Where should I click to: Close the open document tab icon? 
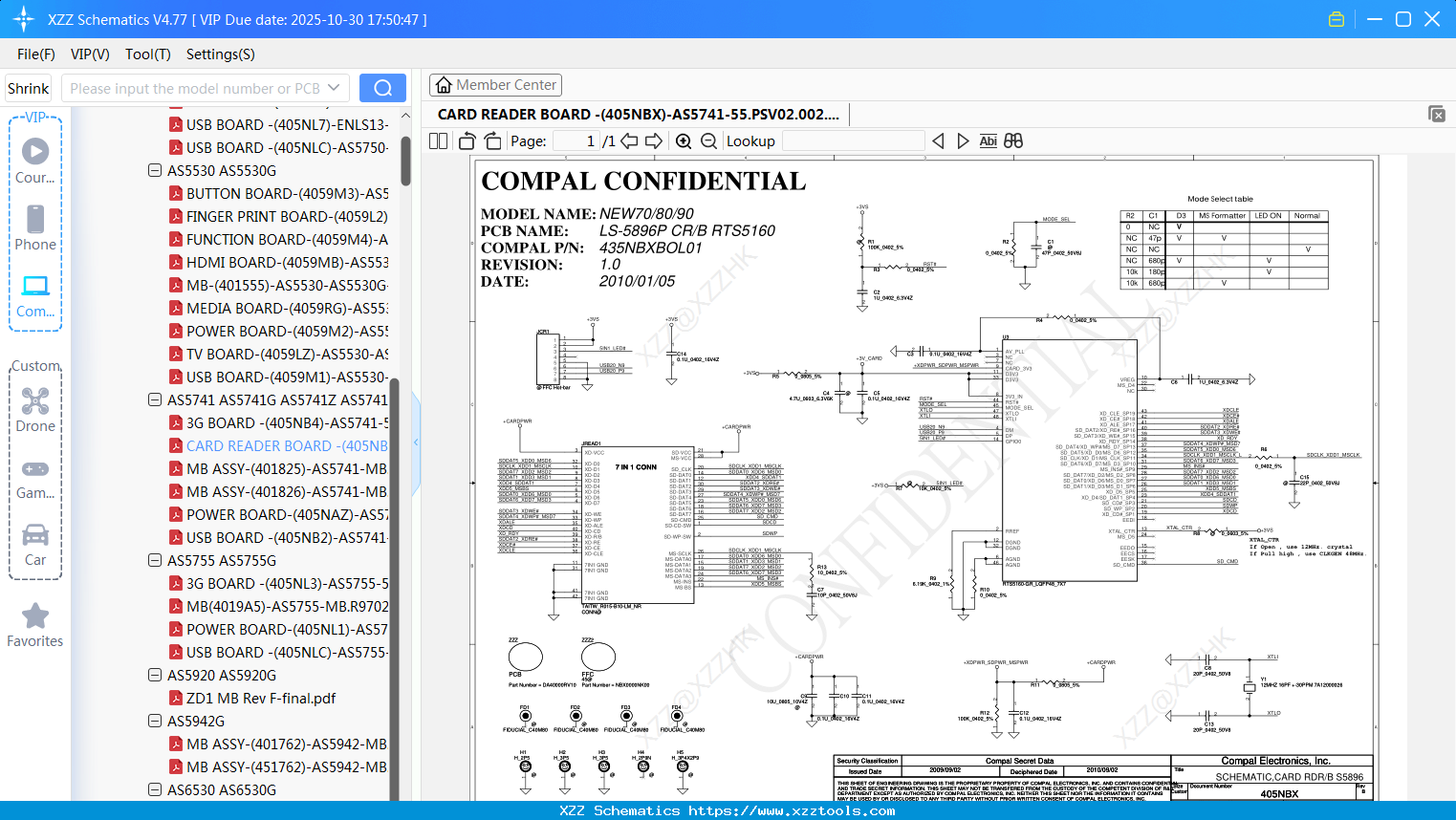(1437, 114)
